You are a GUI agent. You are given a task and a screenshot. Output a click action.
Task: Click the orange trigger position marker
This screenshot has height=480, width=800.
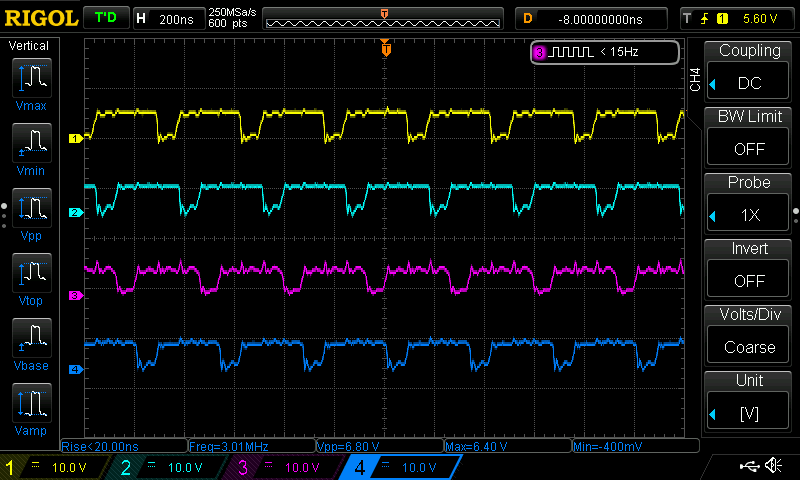(x=386, y=47)
